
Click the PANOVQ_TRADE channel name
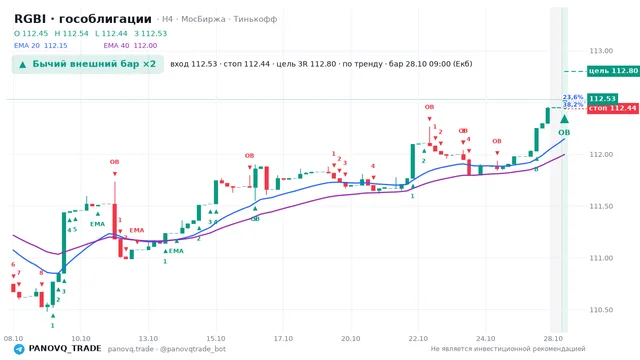[x=65, y=349]
